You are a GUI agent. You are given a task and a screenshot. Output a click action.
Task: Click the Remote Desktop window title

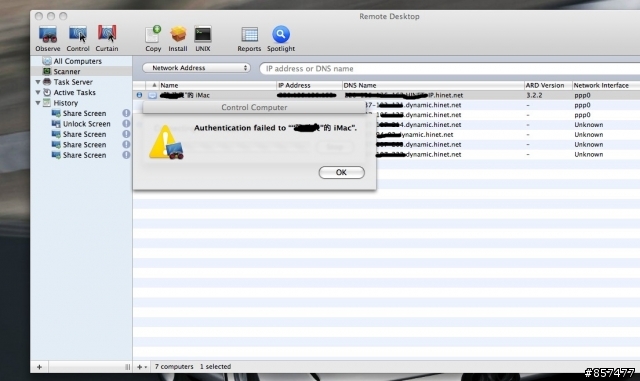[x=389, y=16]
